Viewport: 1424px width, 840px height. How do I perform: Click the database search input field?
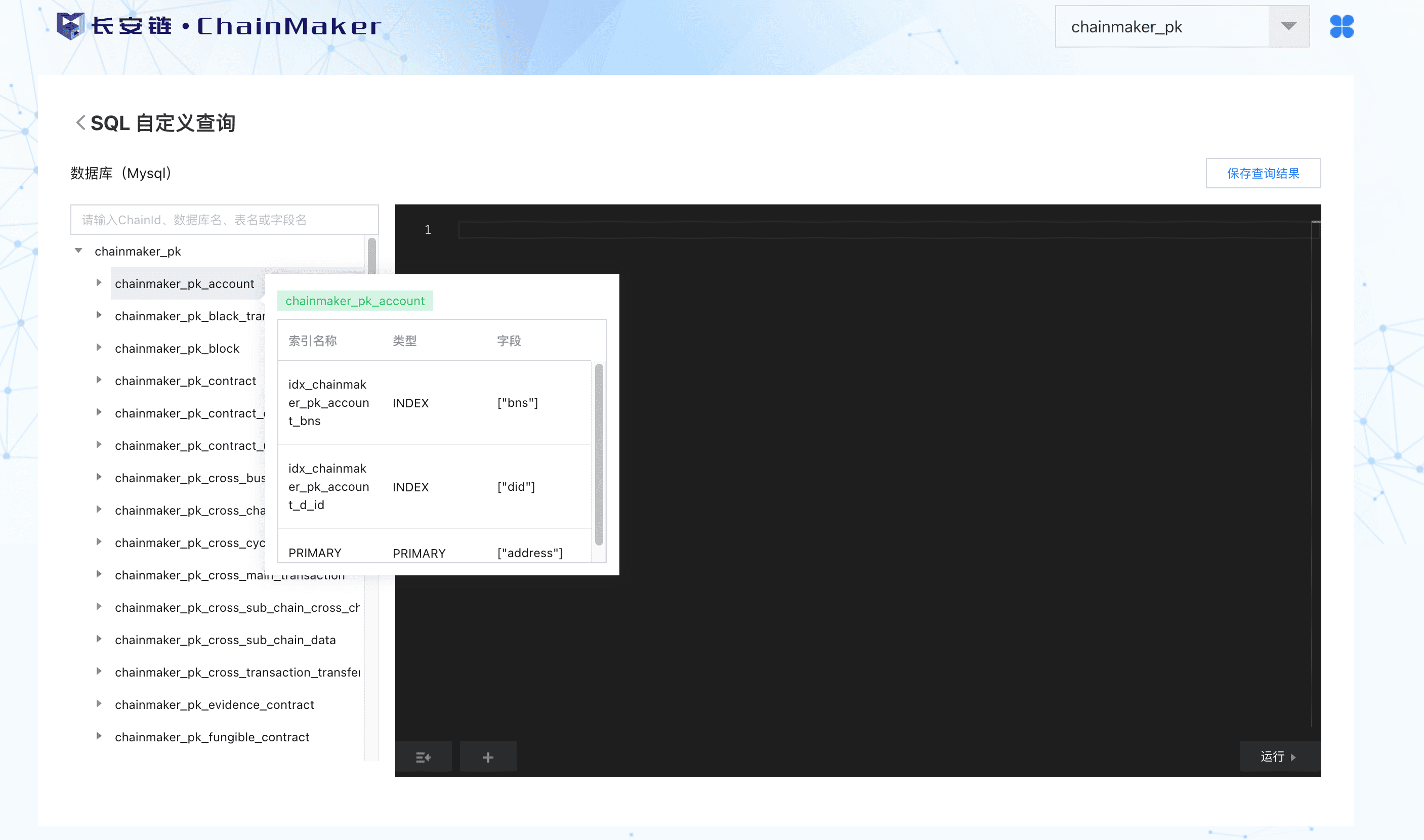(224, 220)
